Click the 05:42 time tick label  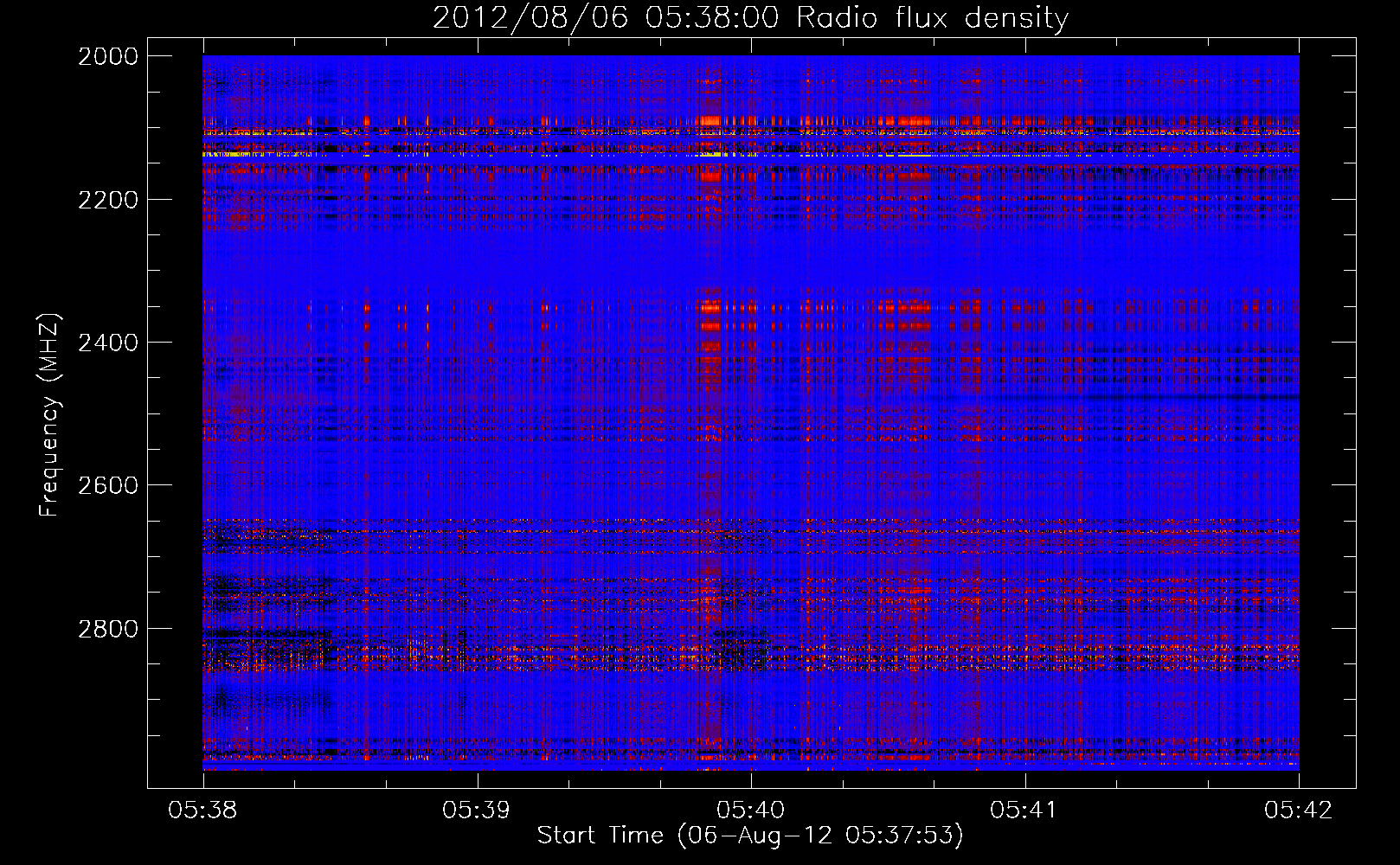tap(1299, 810)
